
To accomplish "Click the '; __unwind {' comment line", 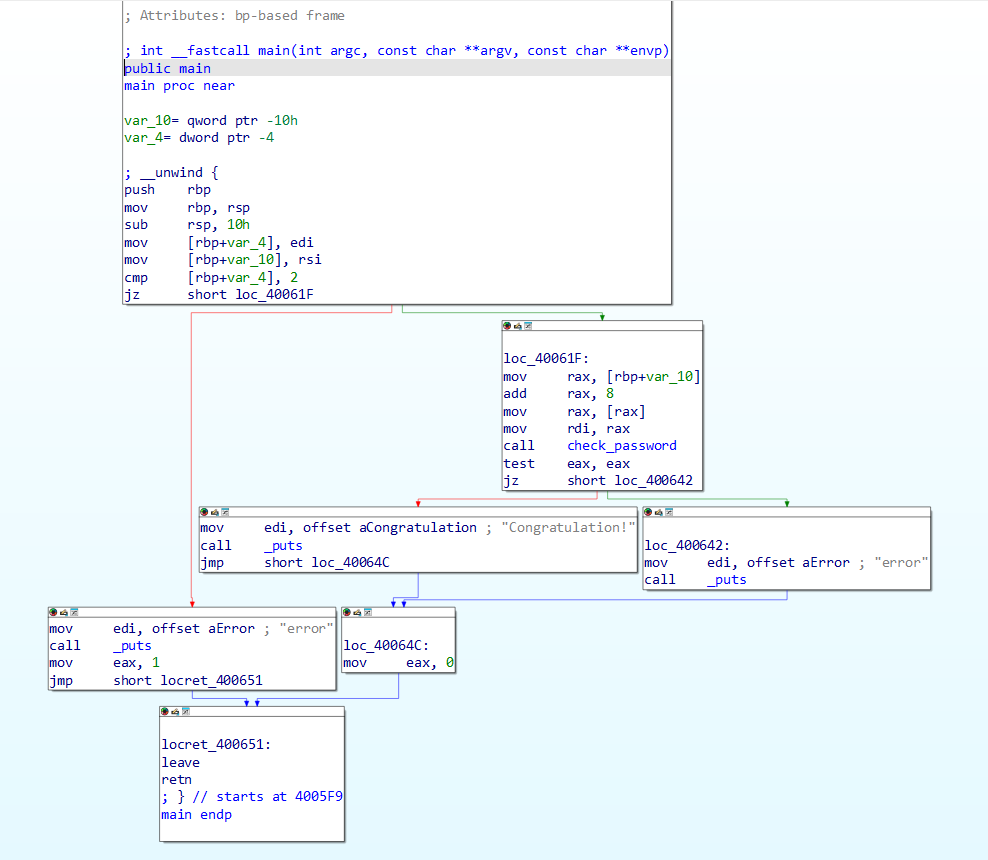I will (x=171, y=173).
